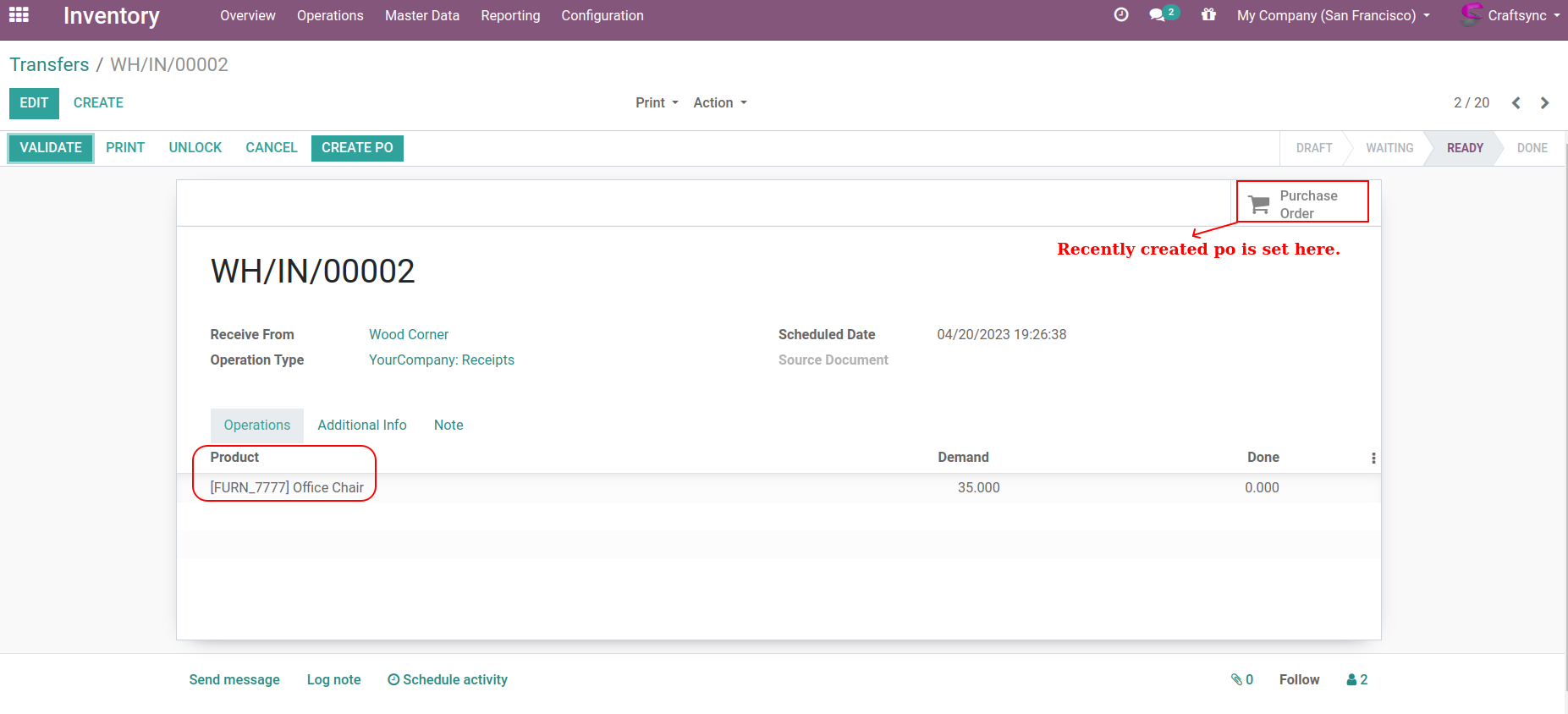Click the gift icon in top bar

coord(1208,15)
